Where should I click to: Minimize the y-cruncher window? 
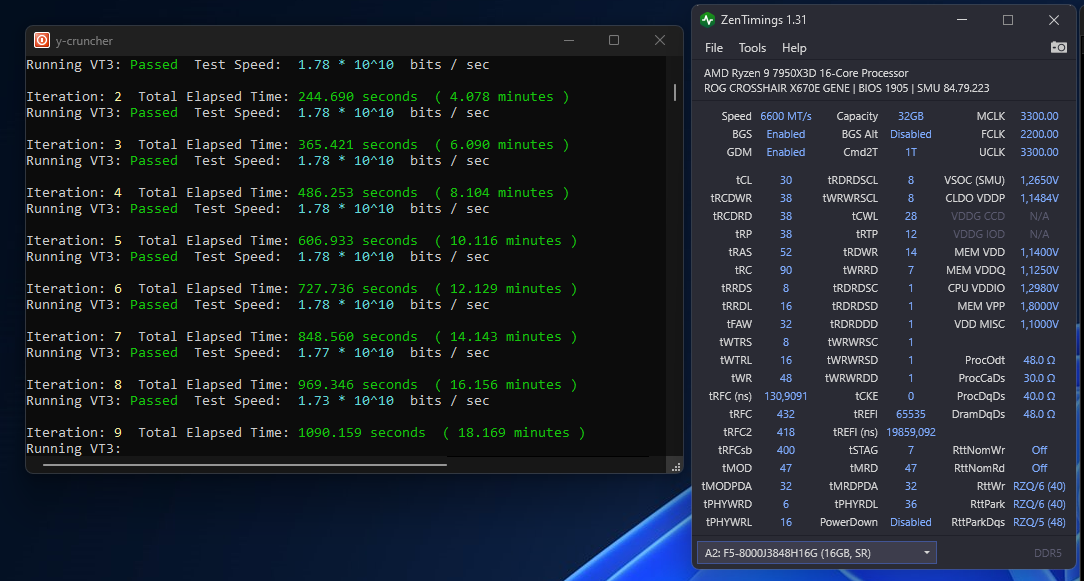coord(568,40)
